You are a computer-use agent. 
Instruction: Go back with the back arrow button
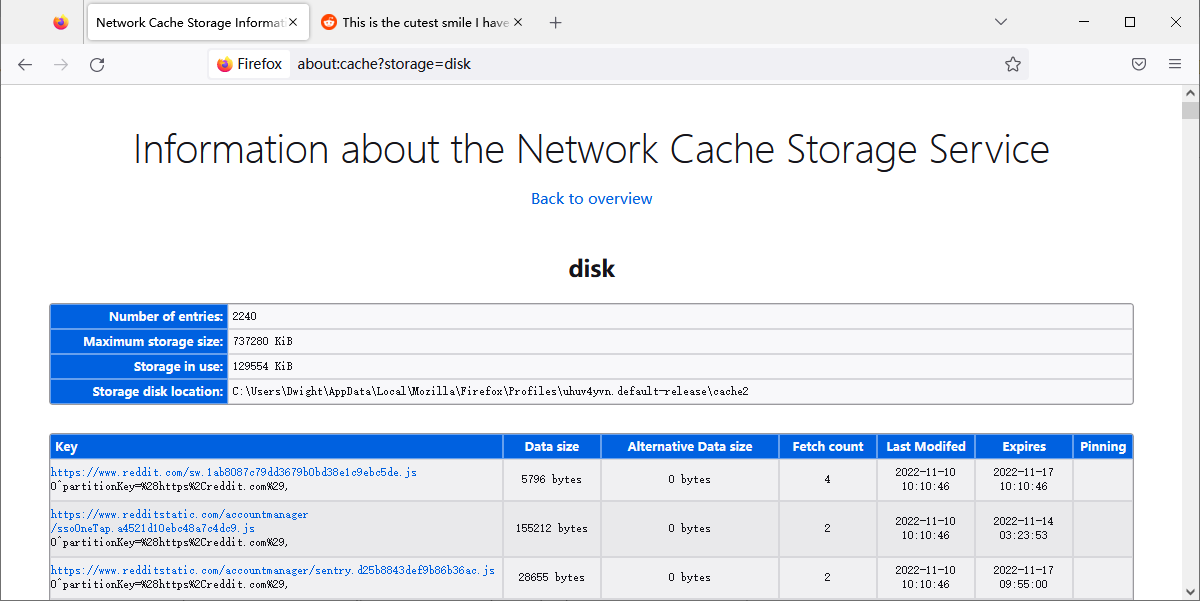[x=25, y=64]
